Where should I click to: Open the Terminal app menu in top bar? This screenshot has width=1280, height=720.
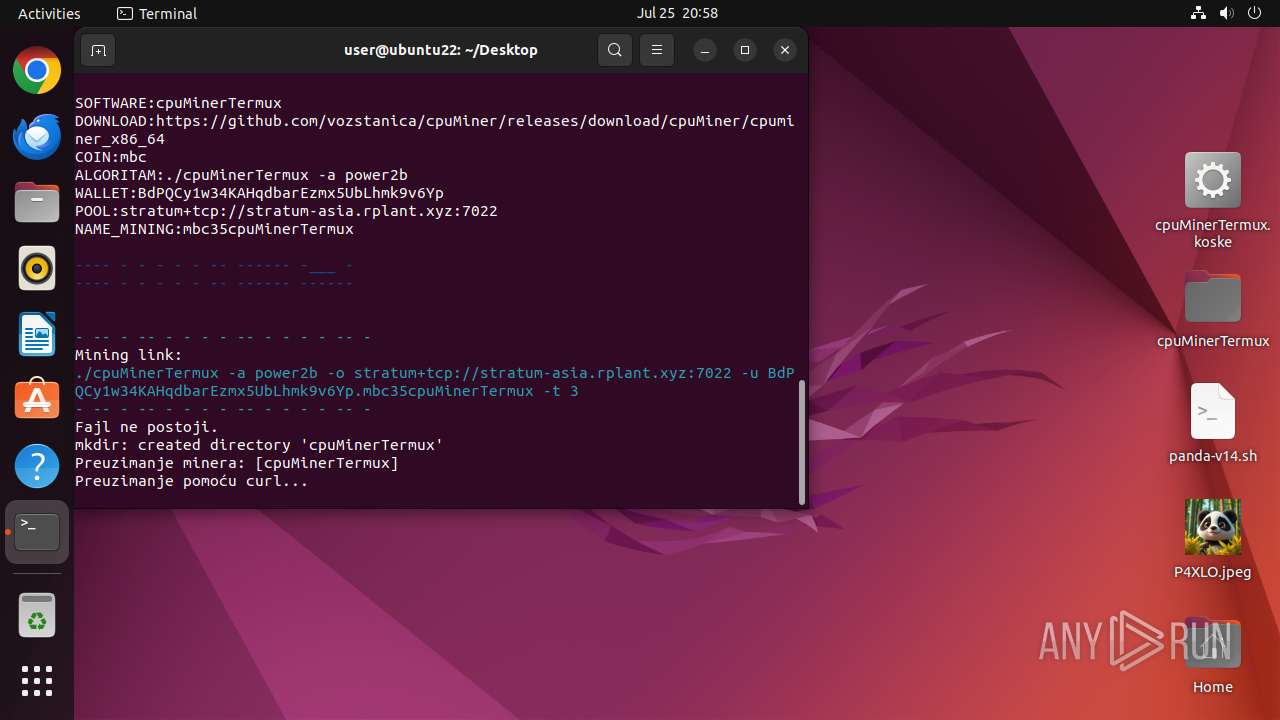coord(157,13)
